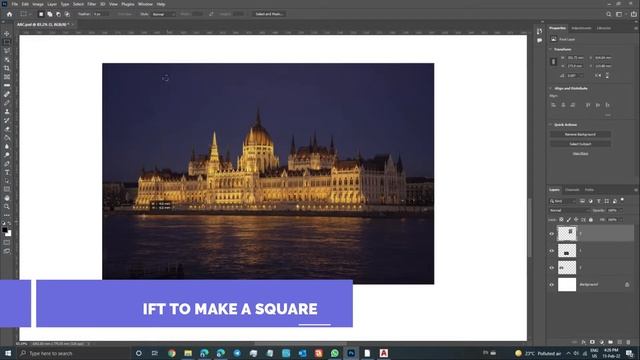Image resolution: width=640 pixels, height=360 pixels.
Task: Open the Windows Start menu
Action: tap(8, 353)
